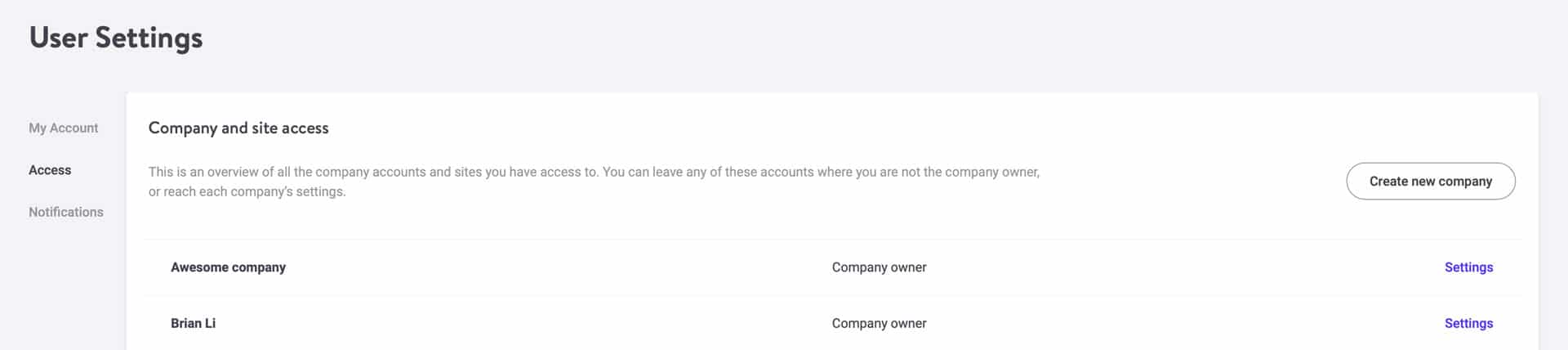Open Settings for the Brian Li company
The width and height of the screenshot is (1568, 350).
pos(1468,324)
